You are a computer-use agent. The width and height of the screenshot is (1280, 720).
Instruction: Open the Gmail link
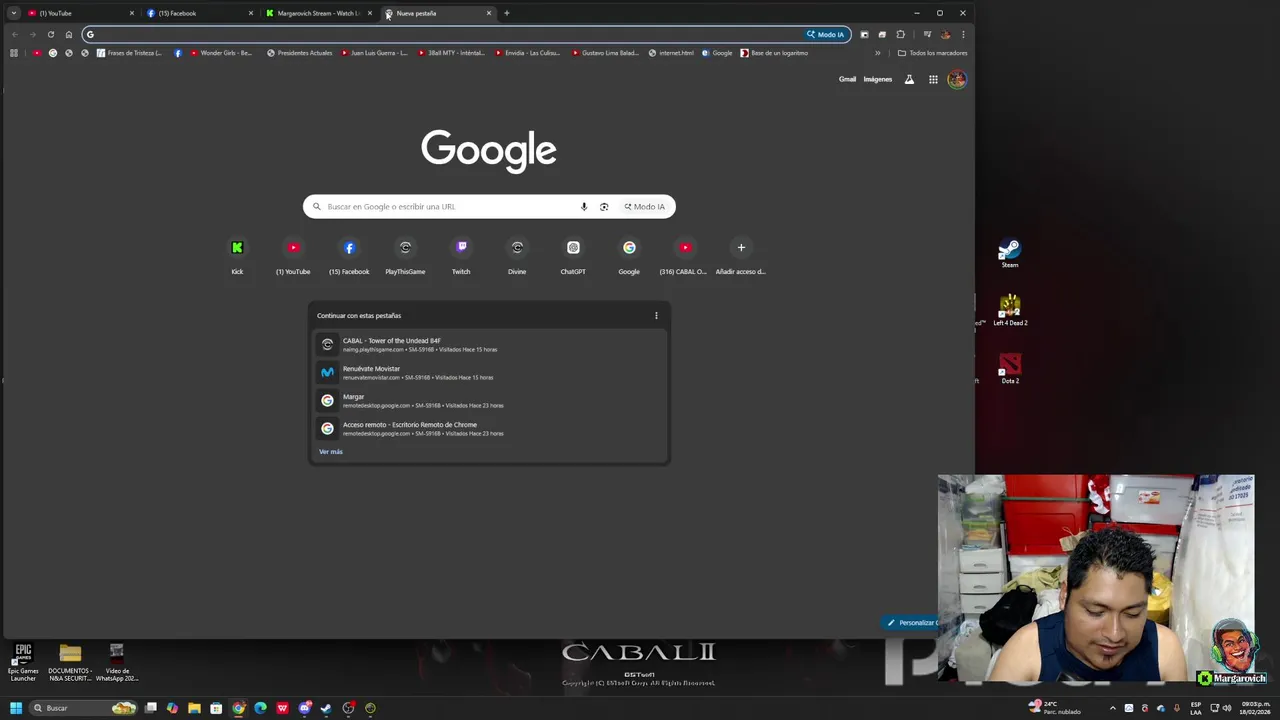click(847, 79)
